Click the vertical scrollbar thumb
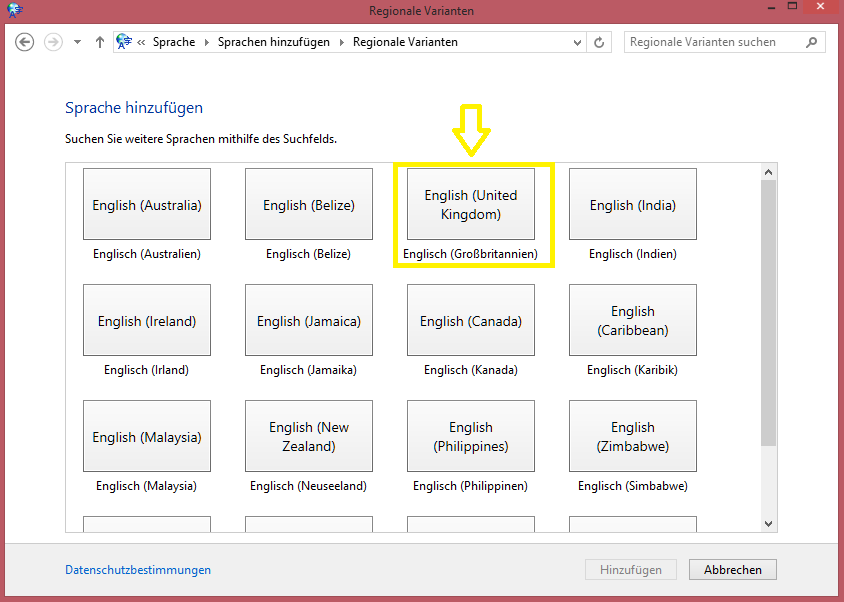 coord(769,313)
